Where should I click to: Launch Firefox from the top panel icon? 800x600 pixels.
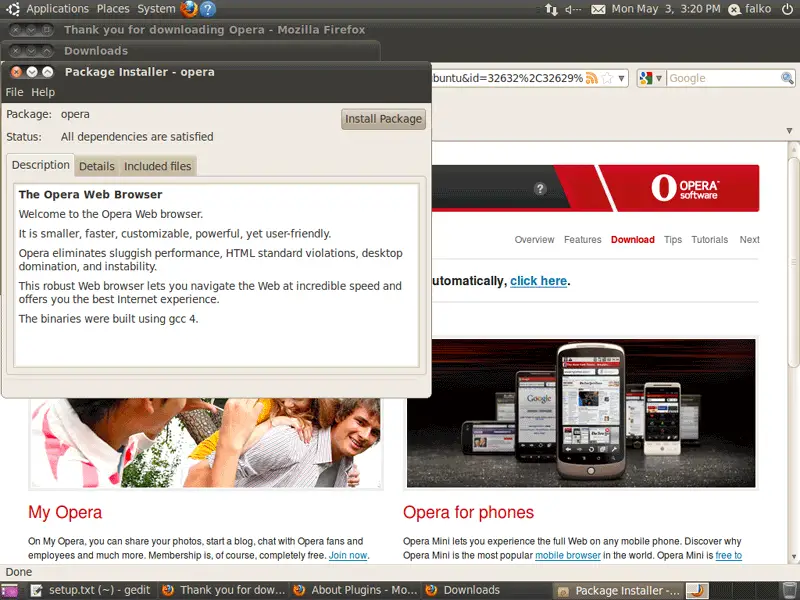(x=189, y=9)
